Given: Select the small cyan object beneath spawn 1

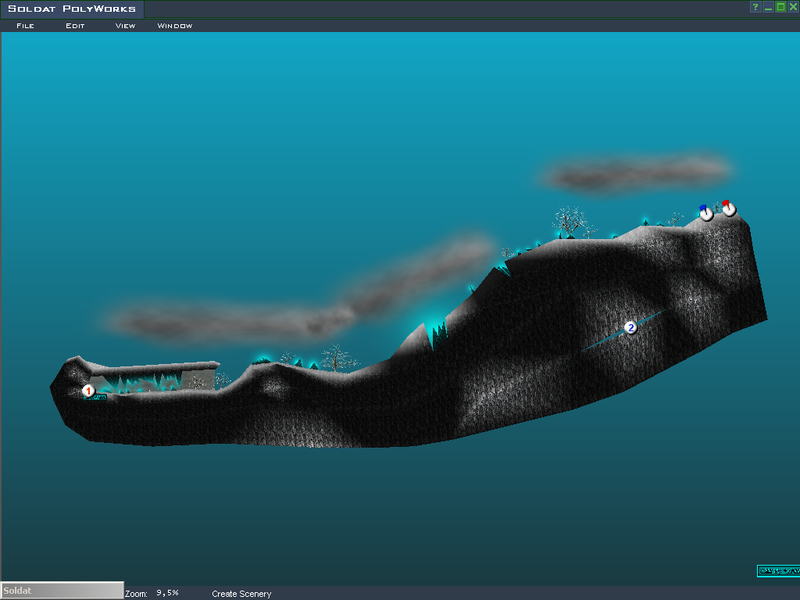Looking at the screenshot, I should coord(98,398).
